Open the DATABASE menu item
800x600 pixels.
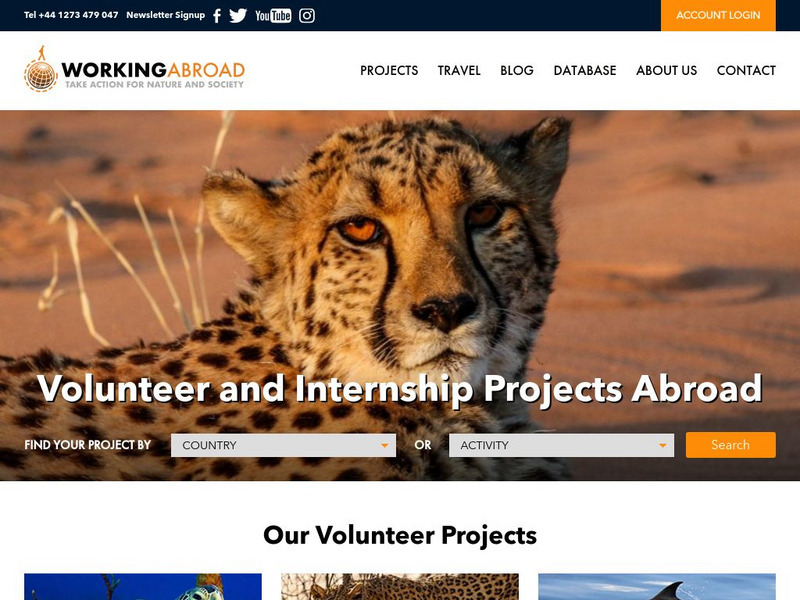click(x=585, y=70)
